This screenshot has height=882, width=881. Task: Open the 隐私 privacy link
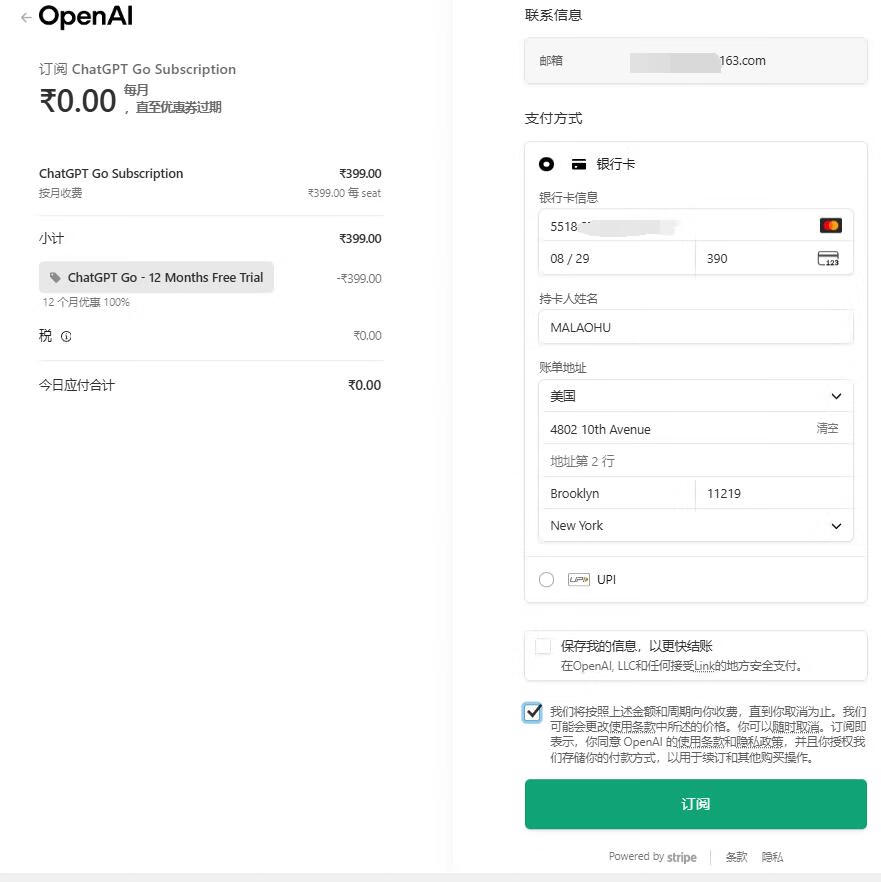(772, 857)
